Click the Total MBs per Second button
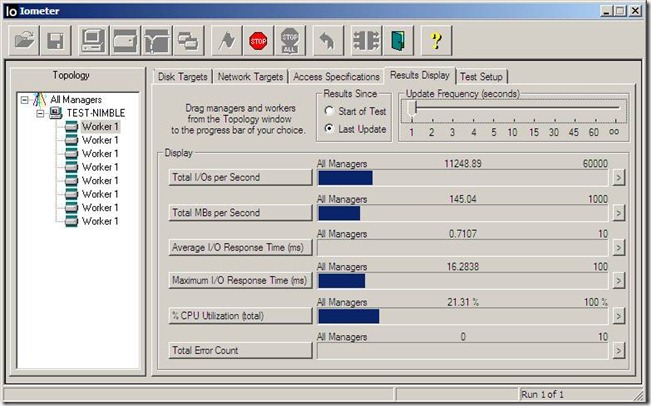This screenshot has height=406, width=651. coord(241,212)
